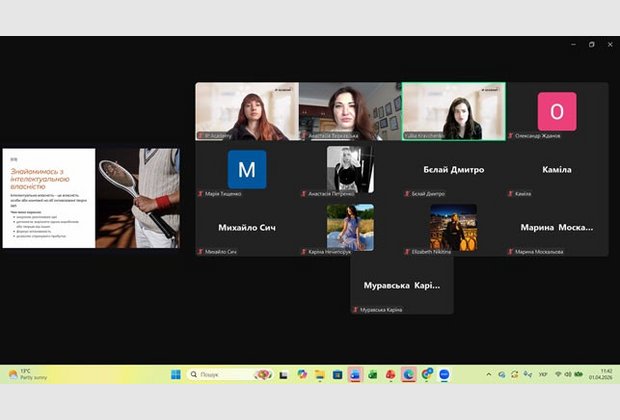Image resolution: width=620 pixels, height=420 pixels.
Task: Click the slide heading Знайомимось з інтелектуальною власністю
Action: coord(40,179)
